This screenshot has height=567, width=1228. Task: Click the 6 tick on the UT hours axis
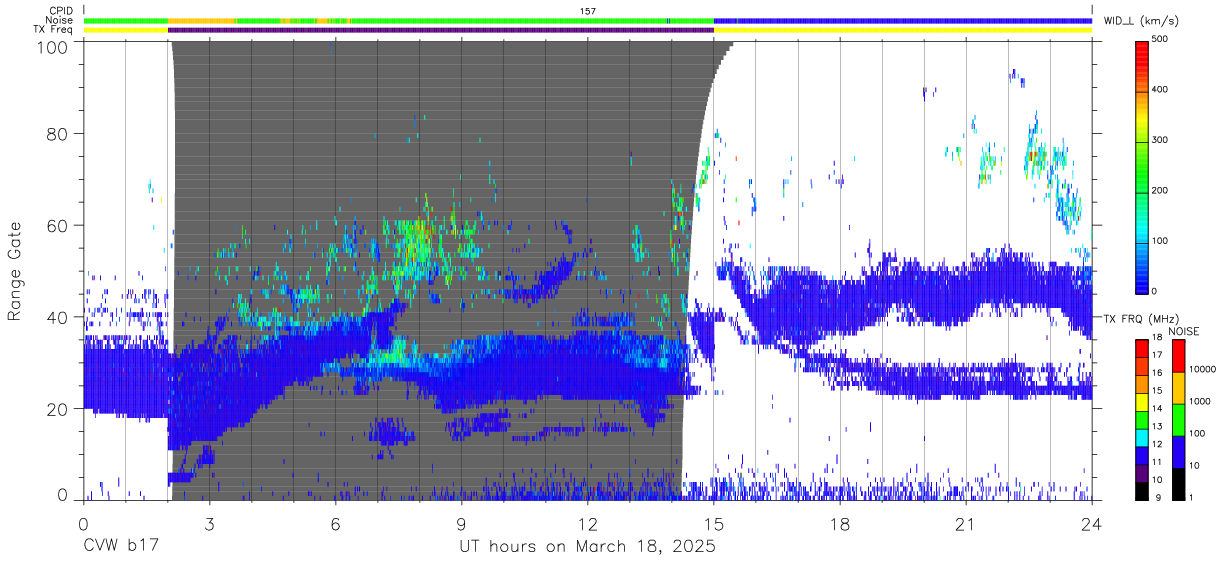(335, 524)
